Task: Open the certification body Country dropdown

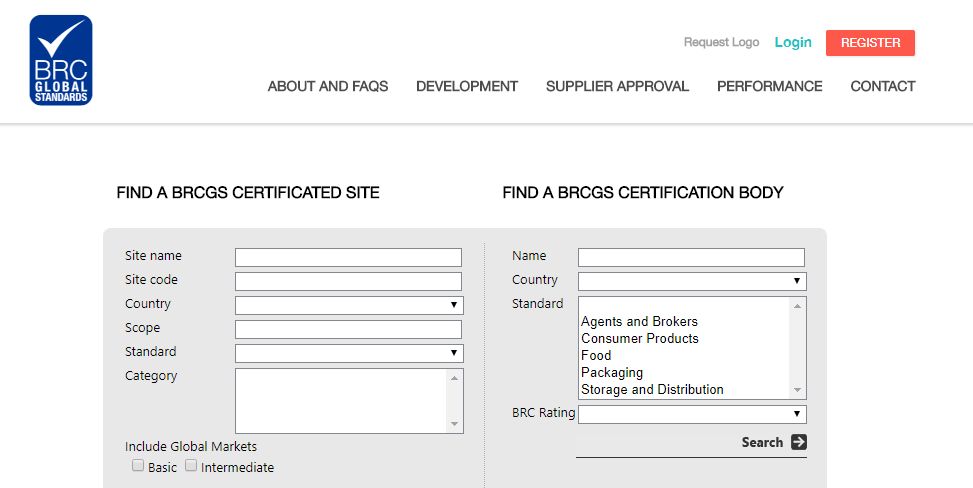Action: 692,281
